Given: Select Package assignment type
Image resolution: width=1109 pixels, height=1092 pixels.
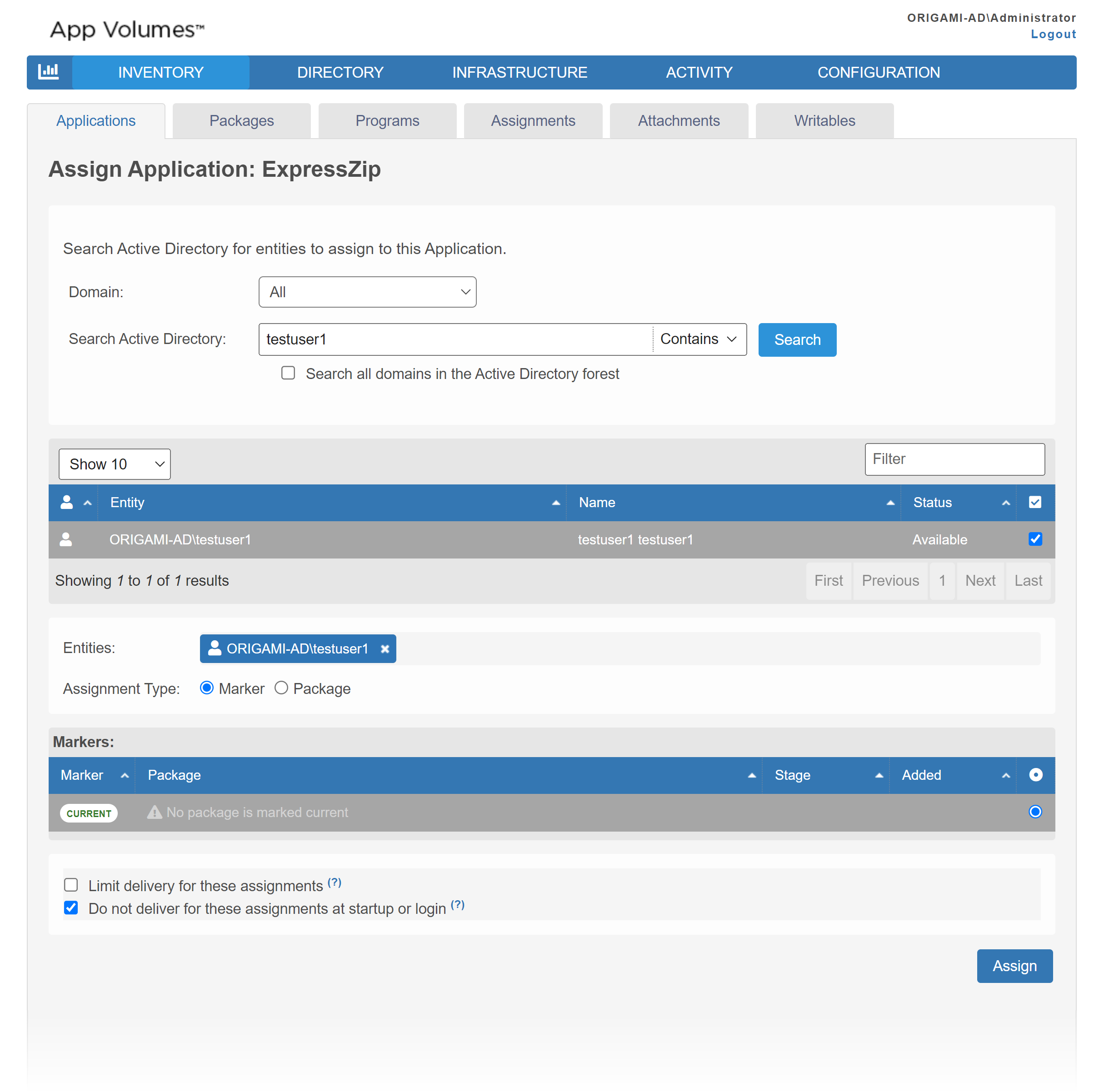Looking at the screenshot, I should 280,687.
